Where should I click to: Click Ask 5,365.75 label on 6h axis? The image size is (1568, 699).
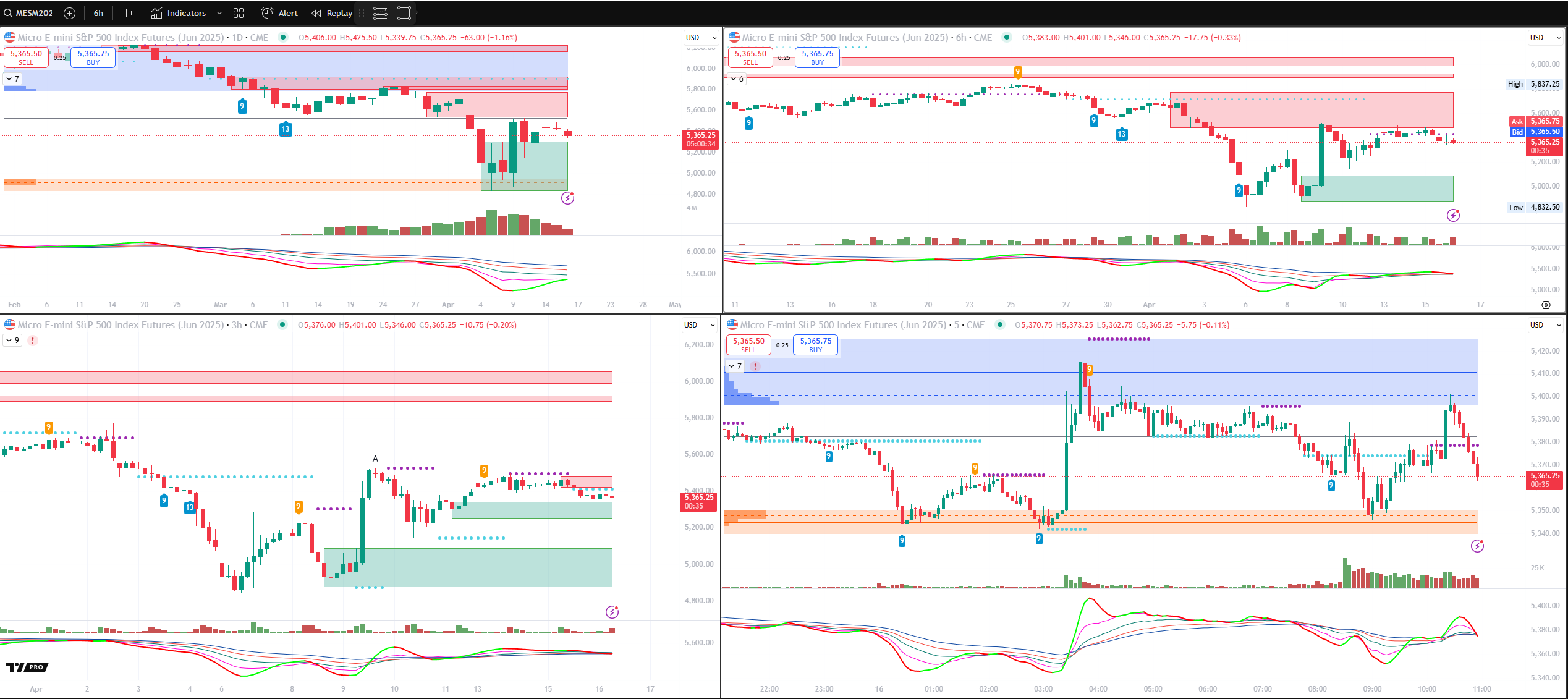tap(1536, 121)
